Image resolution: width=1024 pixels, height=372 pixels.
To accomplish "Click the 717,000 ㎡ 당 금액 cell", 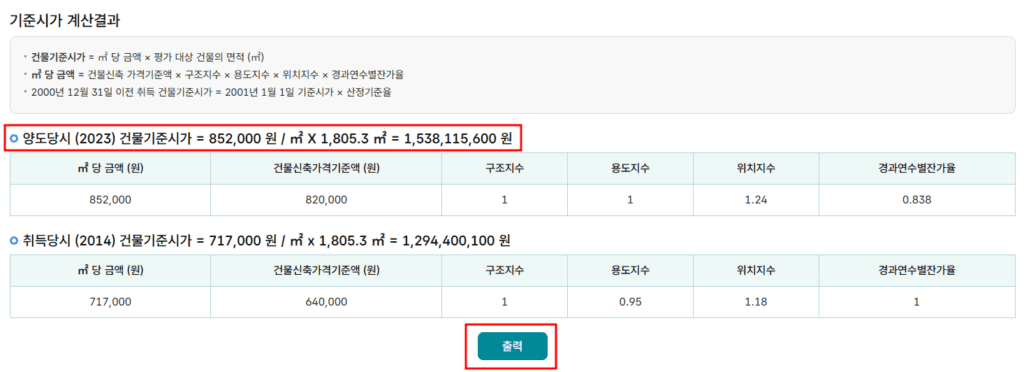I will click(x=110, y=302).
